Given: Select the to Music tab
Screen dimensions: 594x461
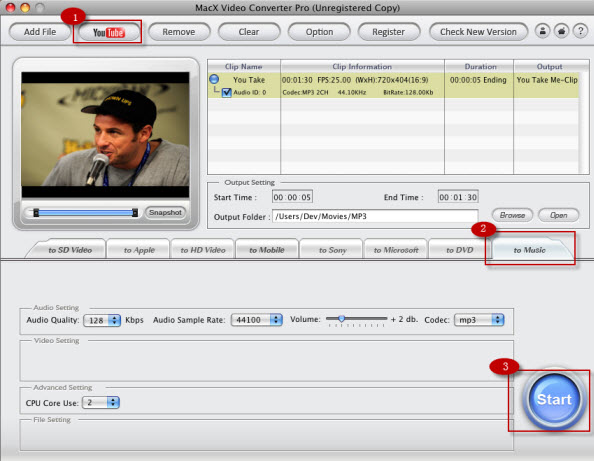Looking at the screenshot, I should pyautogui.click(x=529, y=250).
